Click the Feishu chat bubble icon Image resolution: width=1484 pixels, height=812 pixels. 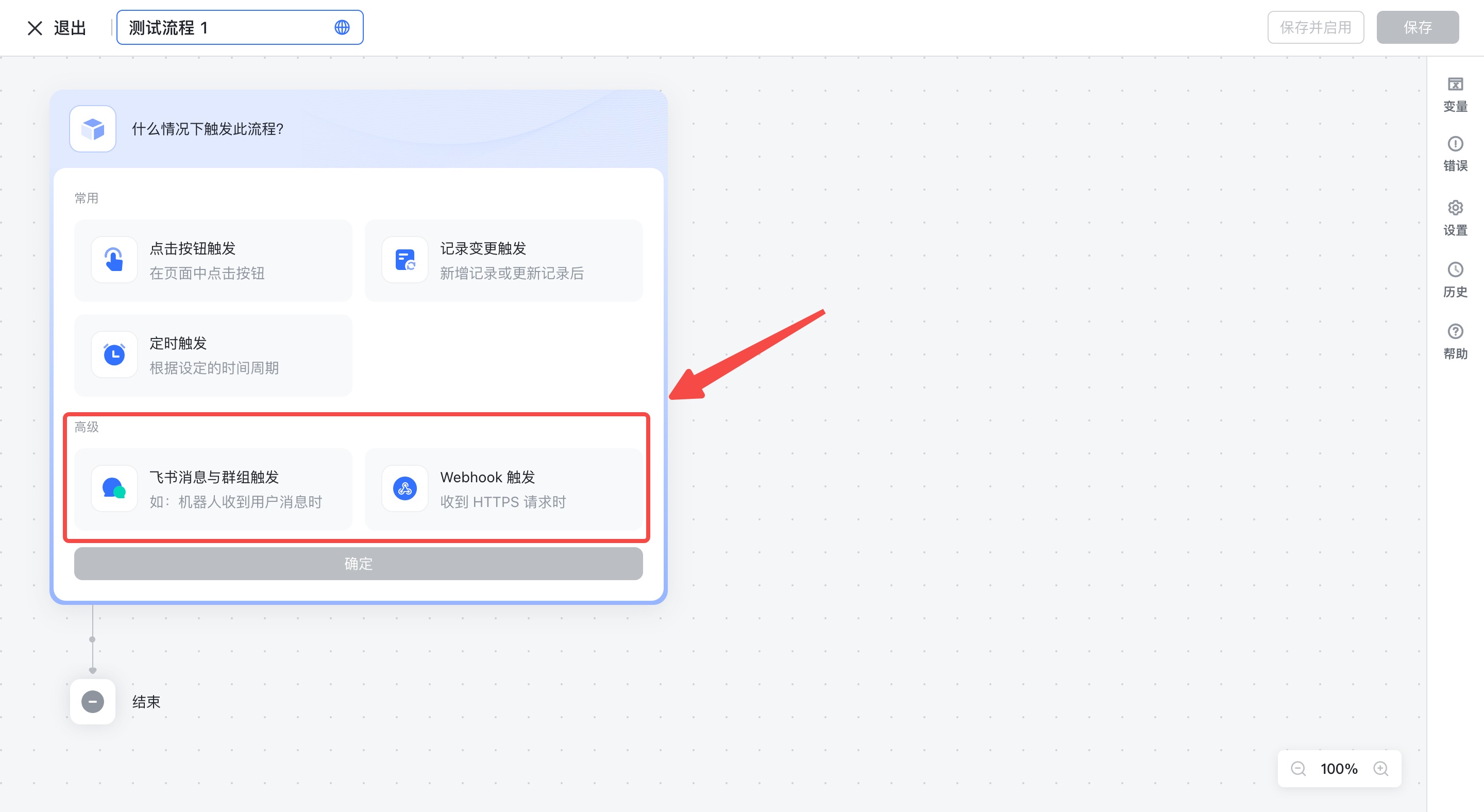[114, 488]
